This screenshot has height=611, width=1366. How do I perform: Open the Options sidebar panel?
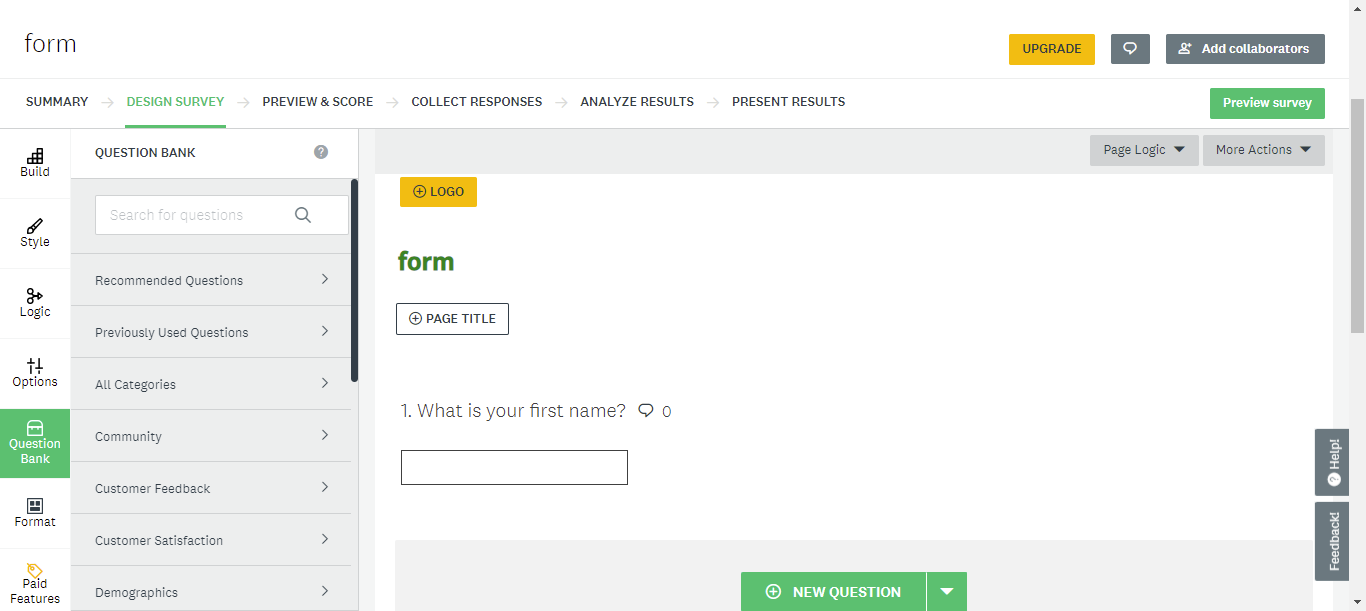pos(35,373)
